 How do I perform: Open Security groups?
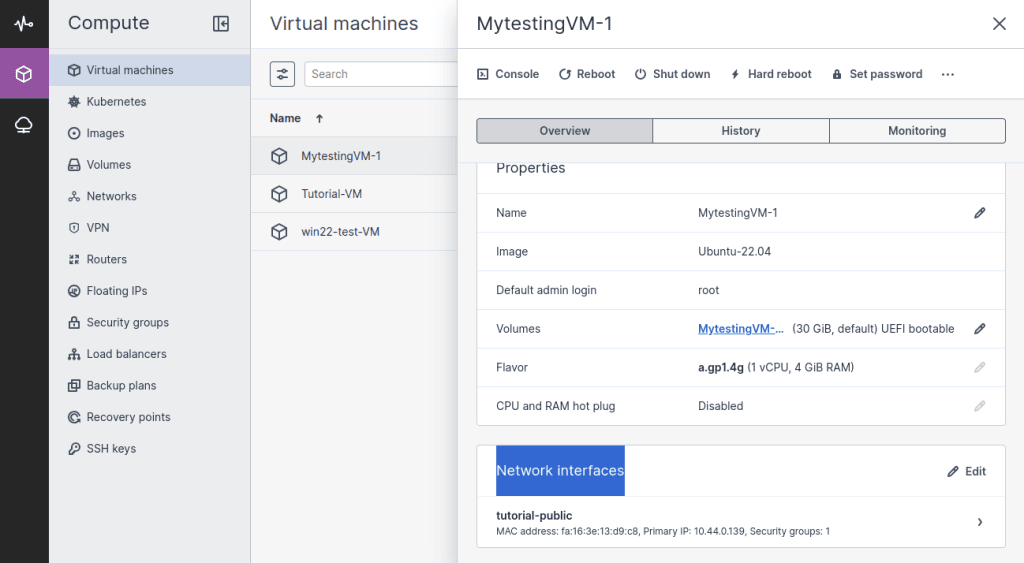(150, 322)
